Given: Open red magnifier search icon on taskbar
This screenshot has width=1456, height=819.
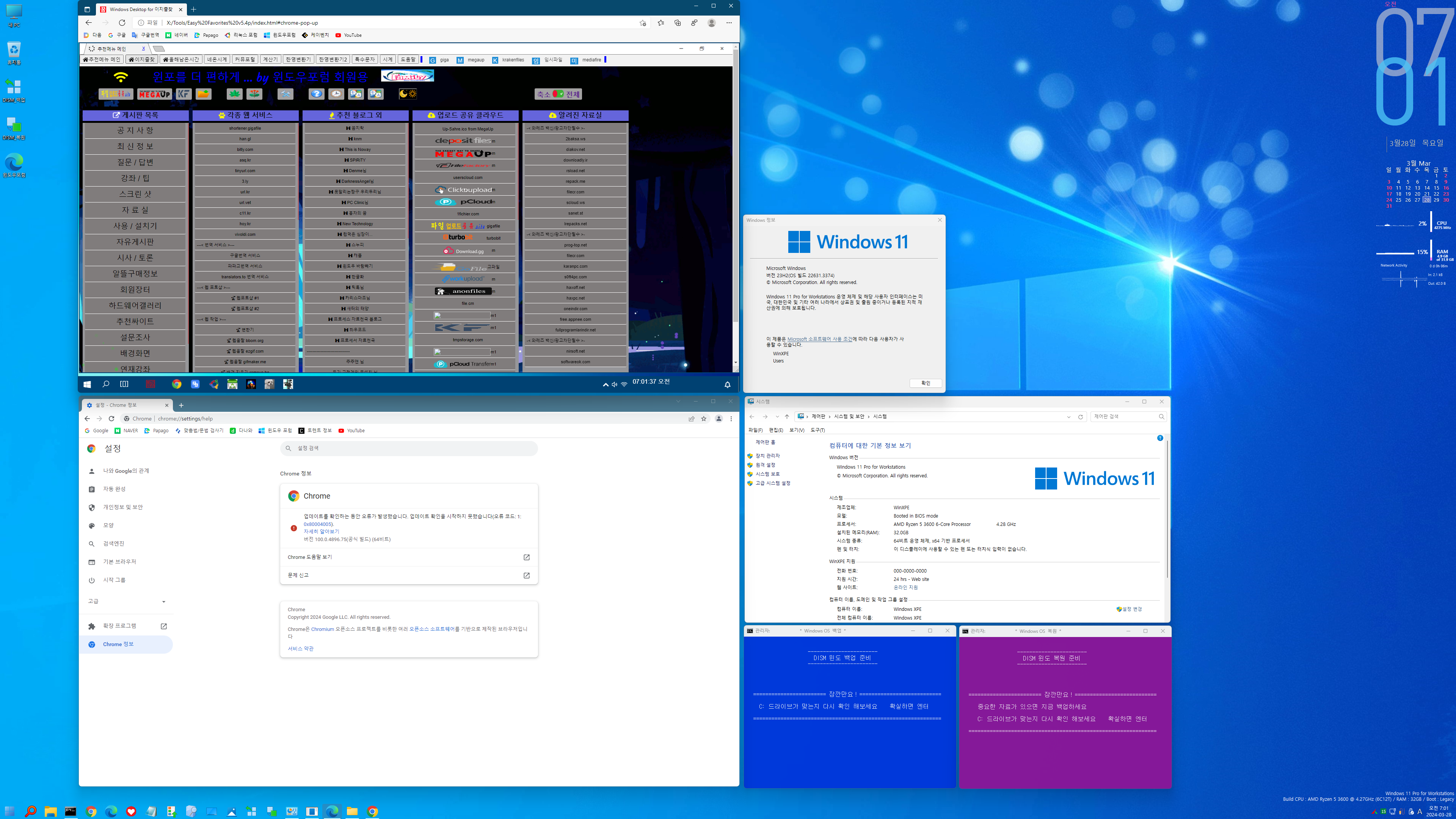Looking at the screenshot, I should tap(30, 811).
